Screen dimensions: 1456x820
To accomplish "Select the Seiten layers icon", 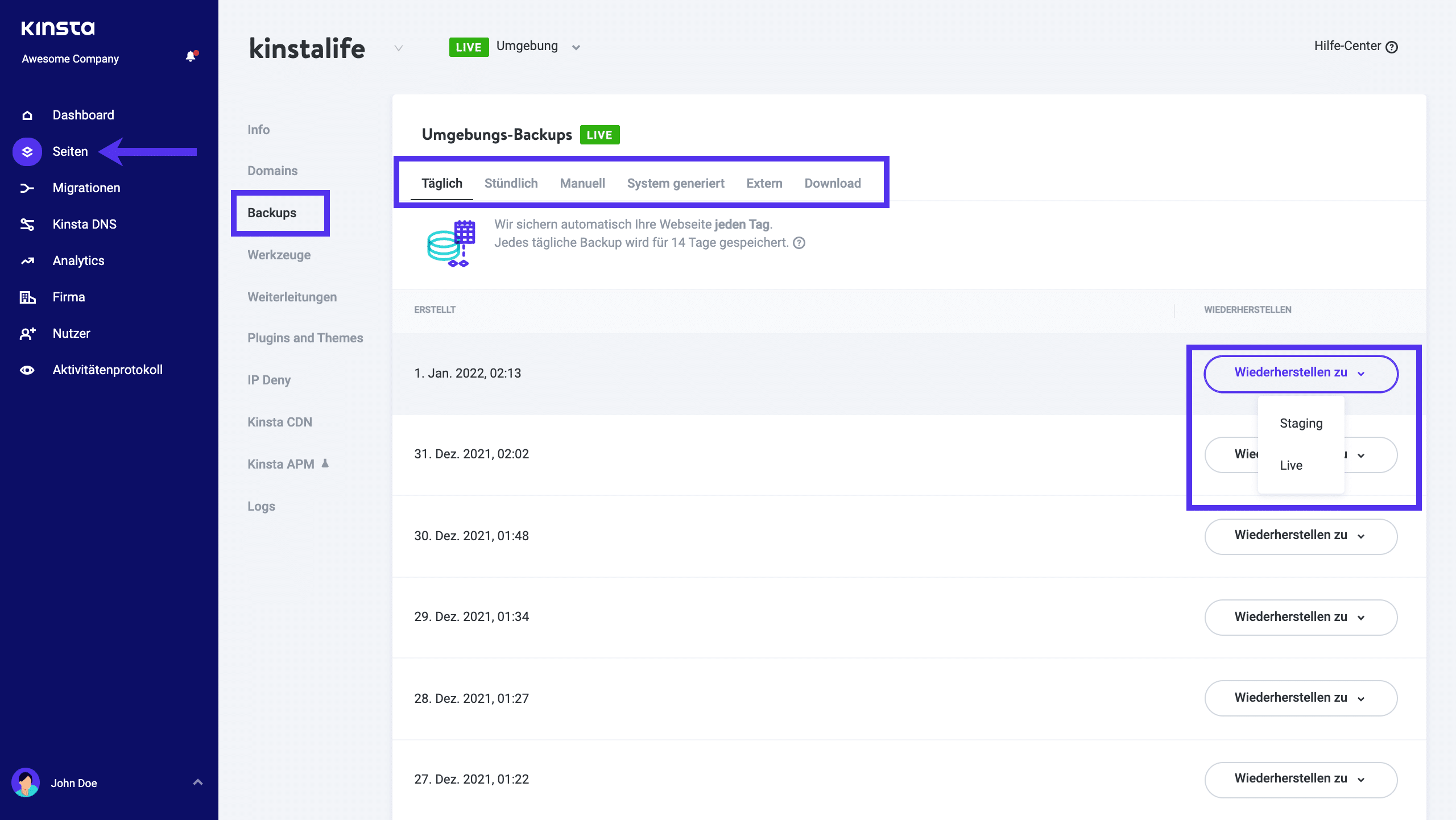I will [x=27, y=151].
